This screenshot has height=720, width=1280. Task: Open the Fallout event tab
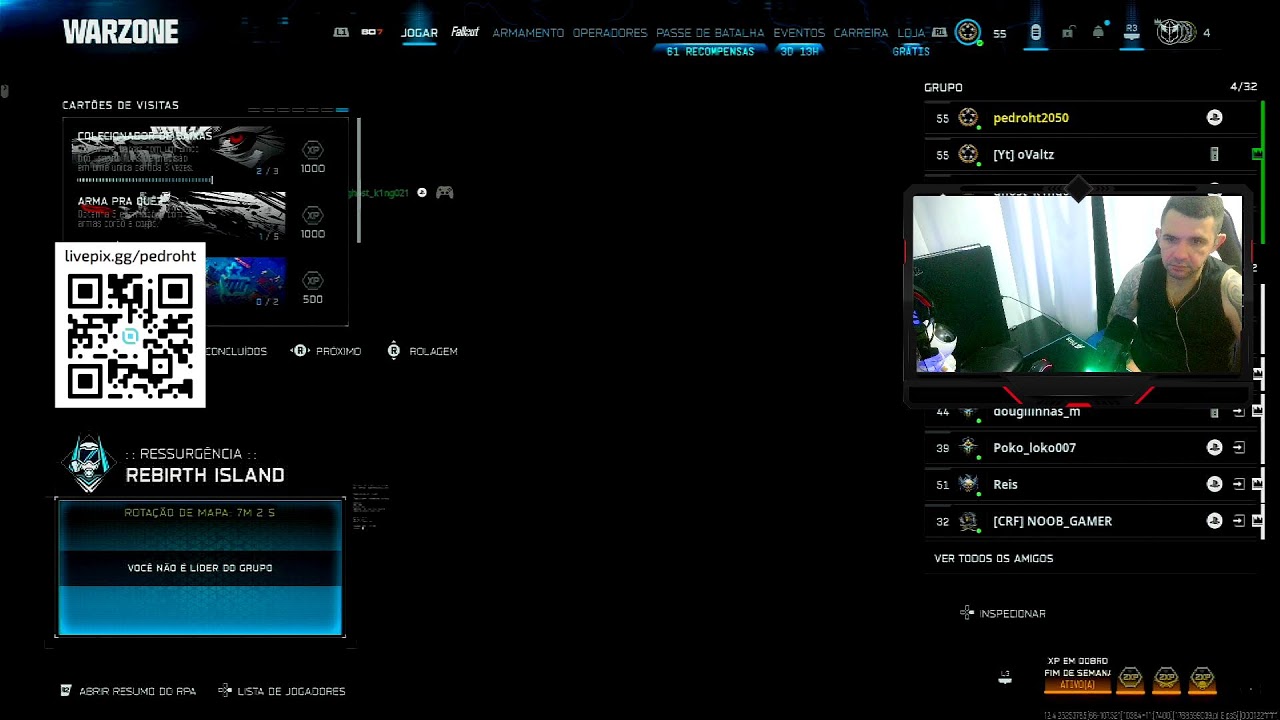tap(465, 32)
